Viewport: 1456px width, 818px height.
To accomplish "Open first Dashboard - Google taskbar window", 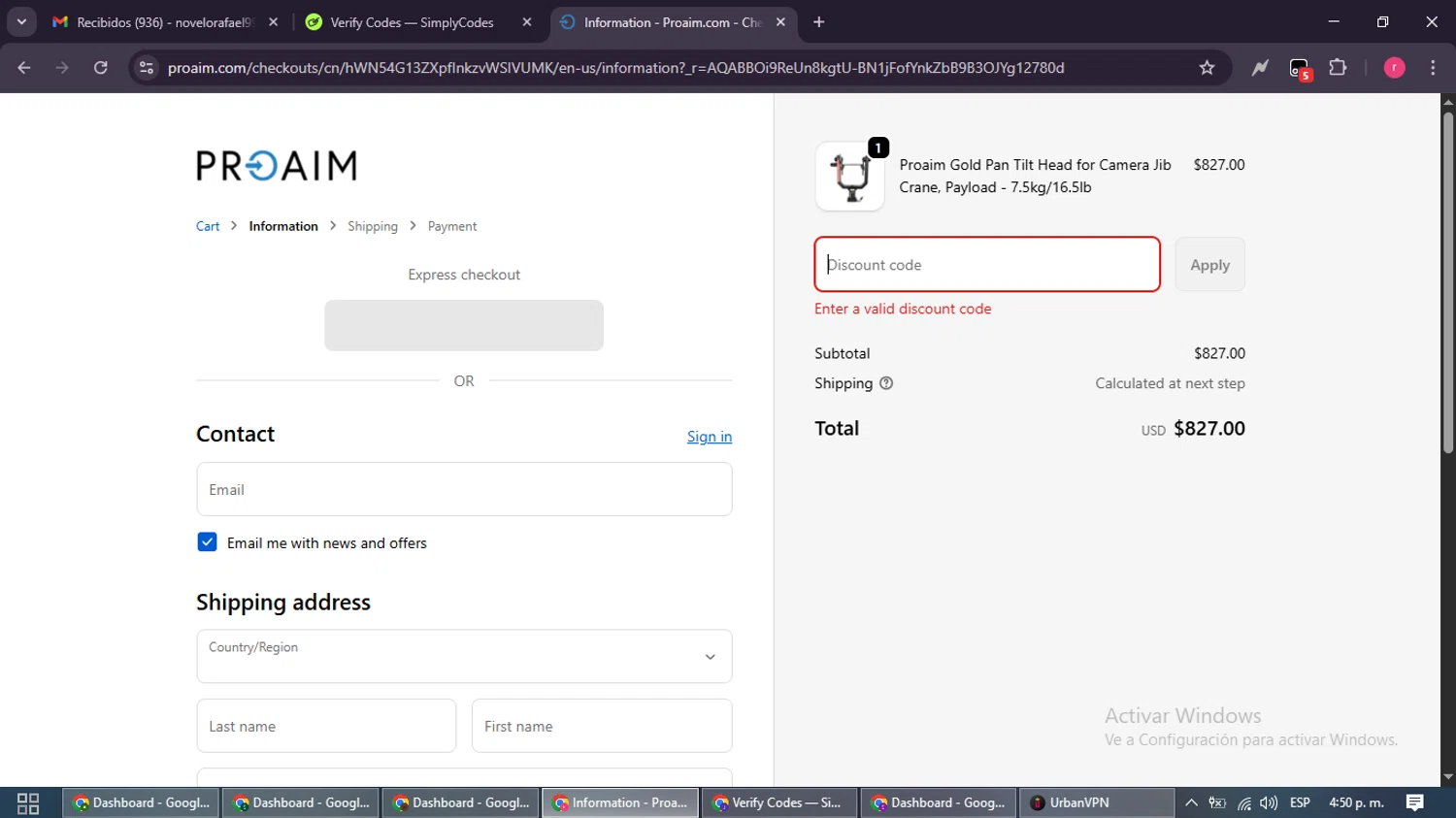I will (143, 802).
